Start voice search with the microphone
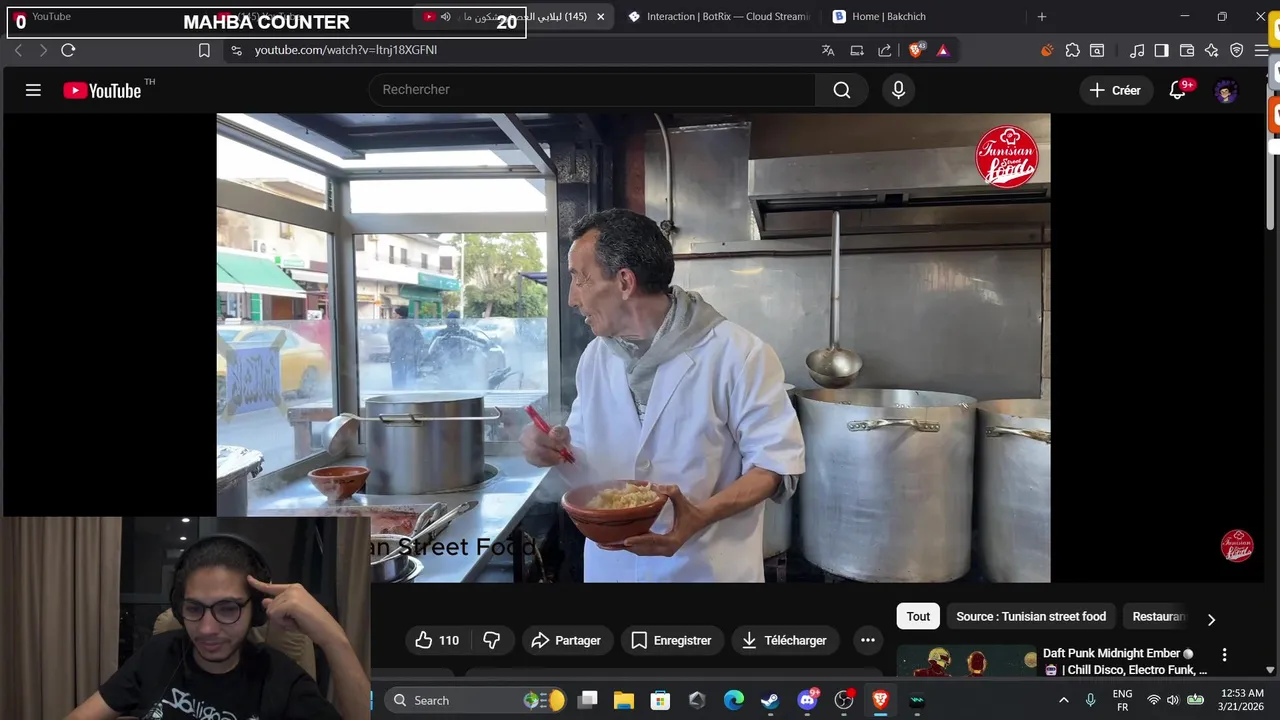This screenshot has height=720, width=1280. tap(898, 90)
